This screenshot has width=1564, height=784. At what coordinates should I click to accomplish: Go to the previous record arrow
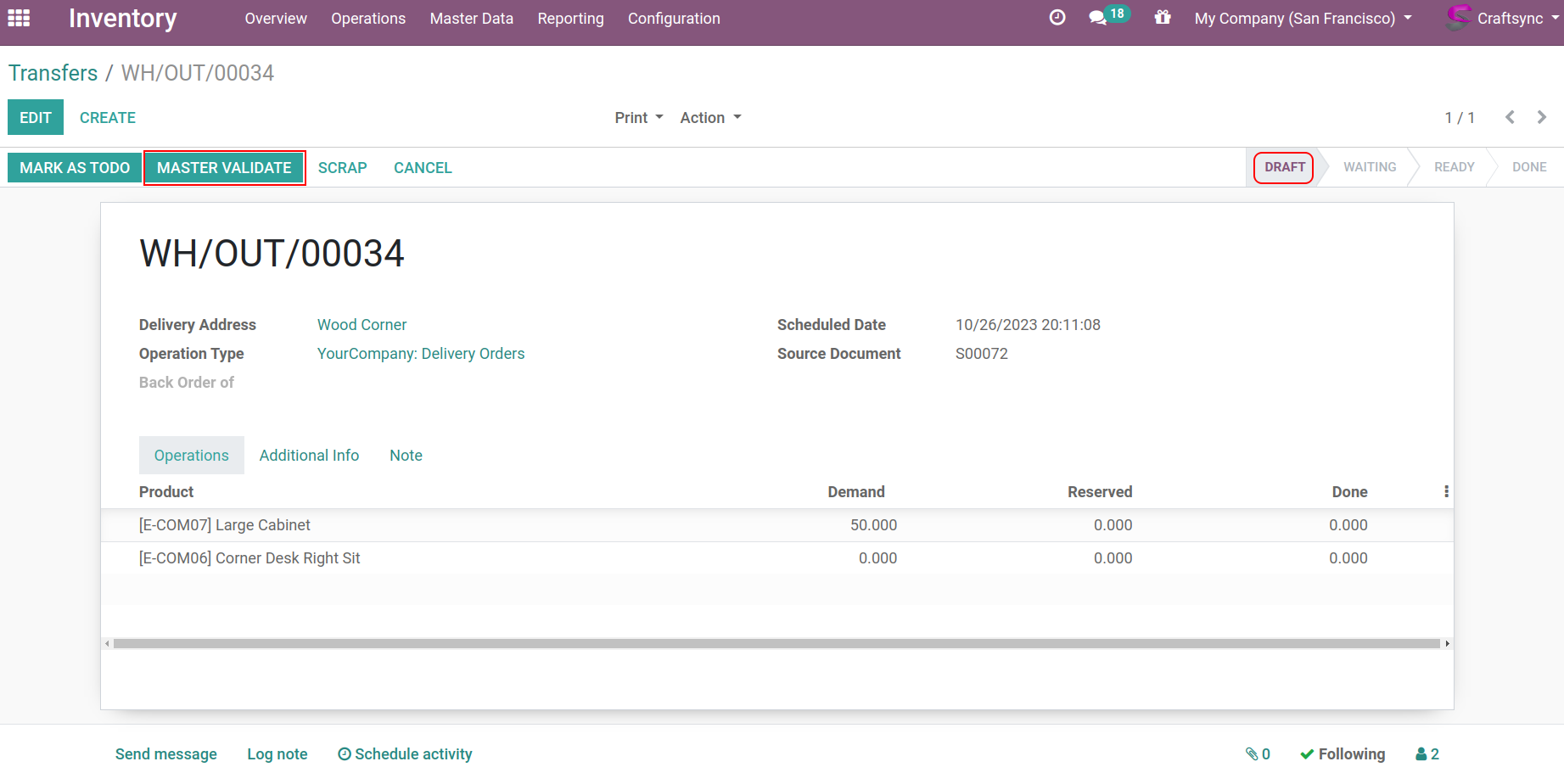(1510, 117)
